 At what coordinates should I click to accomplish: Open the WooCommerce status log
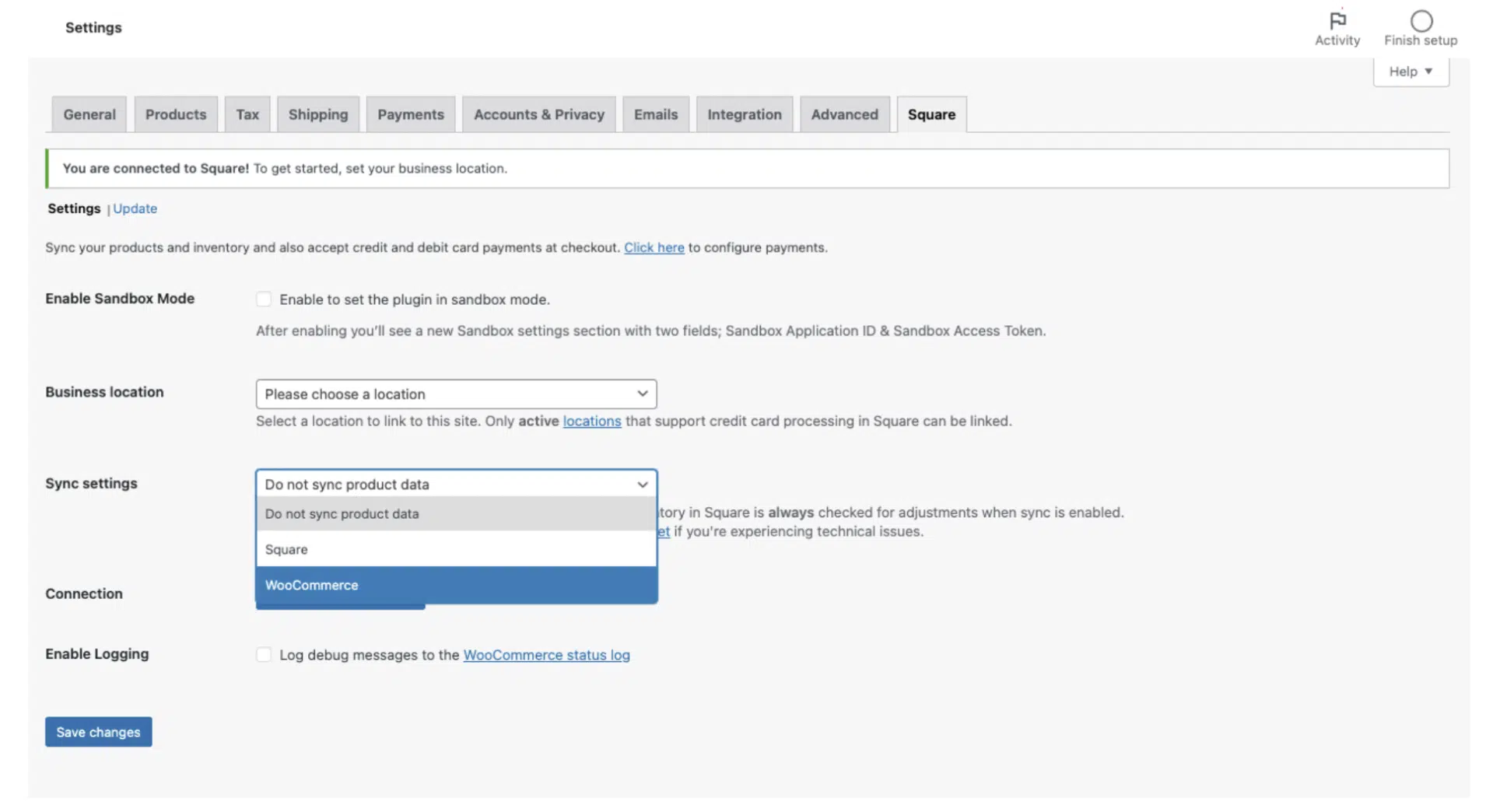pyautogui.click(x=547, y=654)
